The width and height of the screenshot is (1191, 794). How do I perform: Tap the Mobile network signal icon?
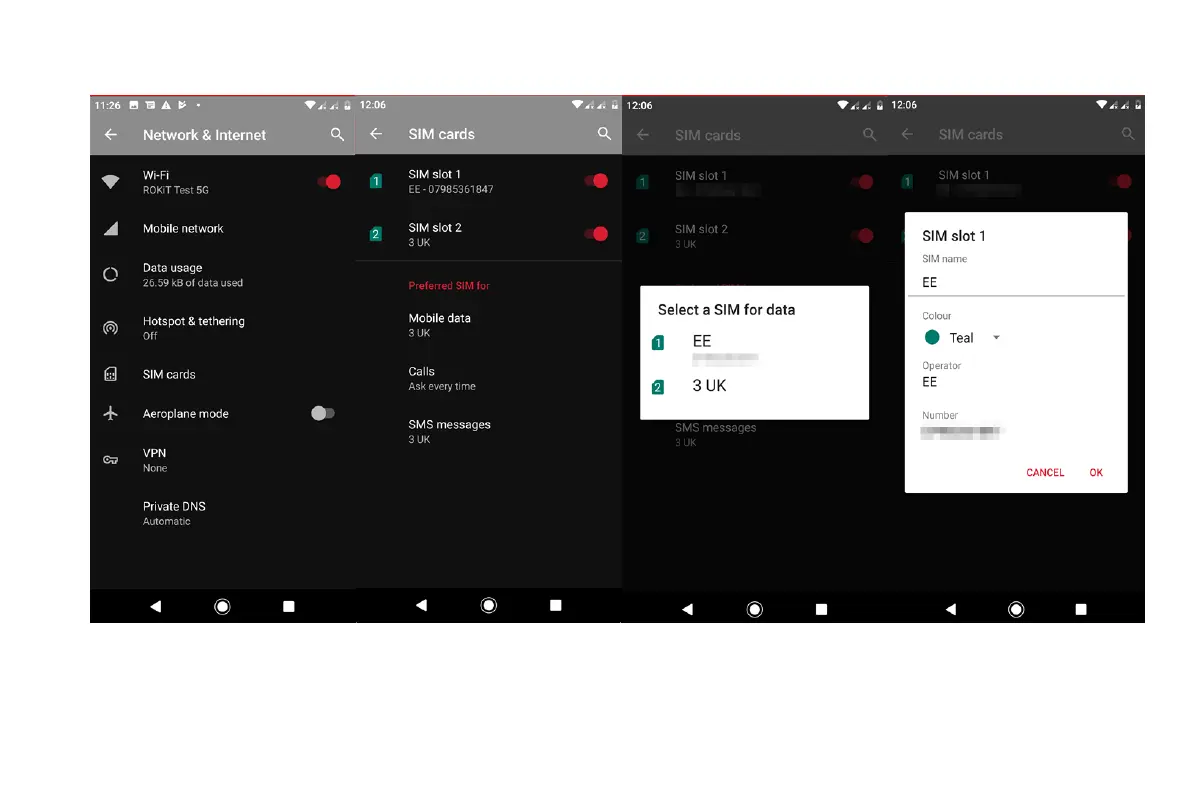tap(111, 228)
